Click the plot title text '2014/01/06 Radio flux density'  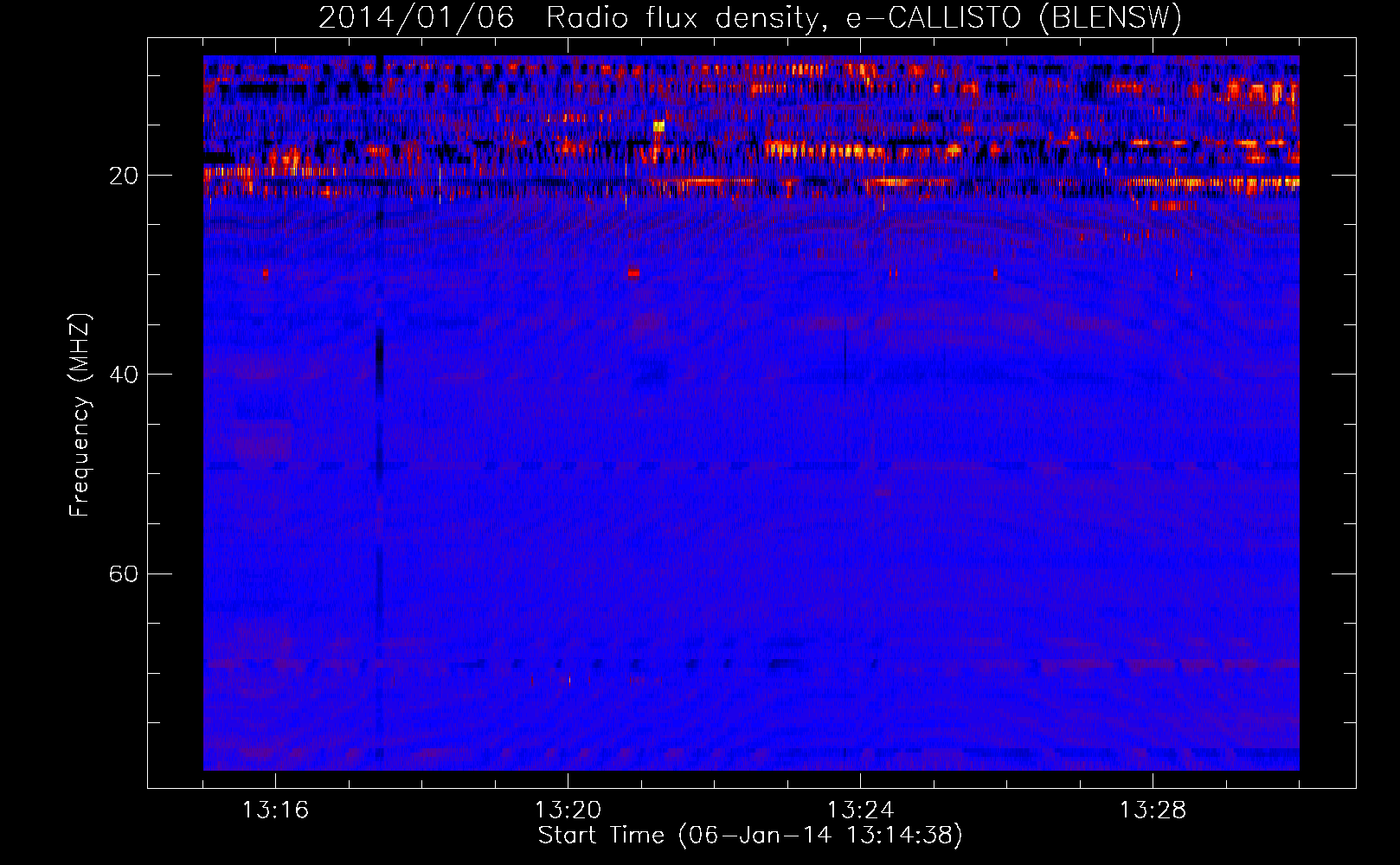point(567,18)
